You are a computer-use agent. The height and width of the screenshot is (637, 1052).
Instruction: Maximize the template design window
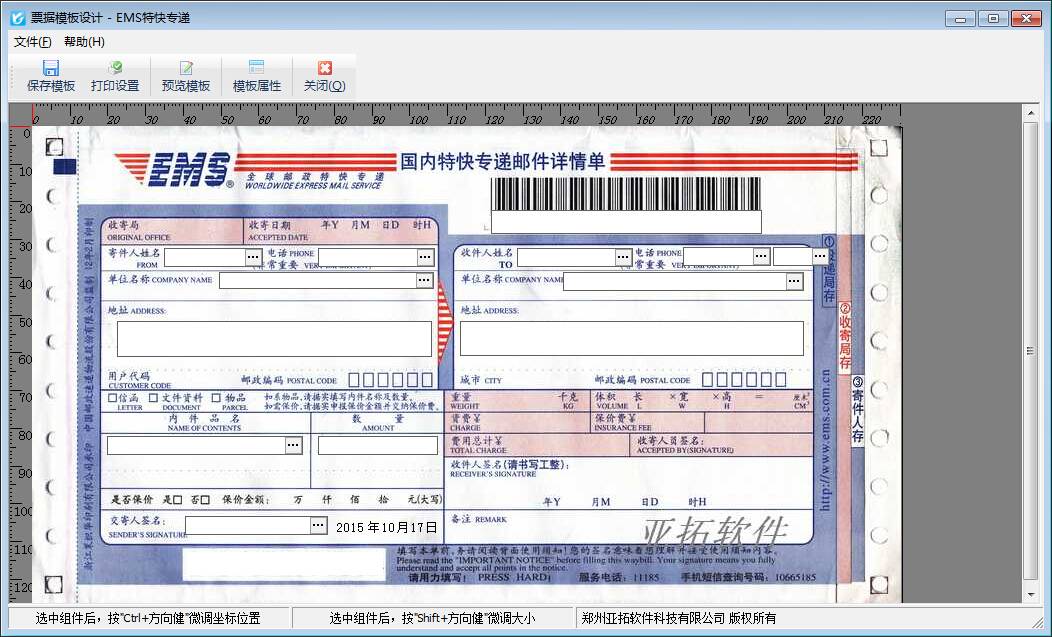point(993,19)
